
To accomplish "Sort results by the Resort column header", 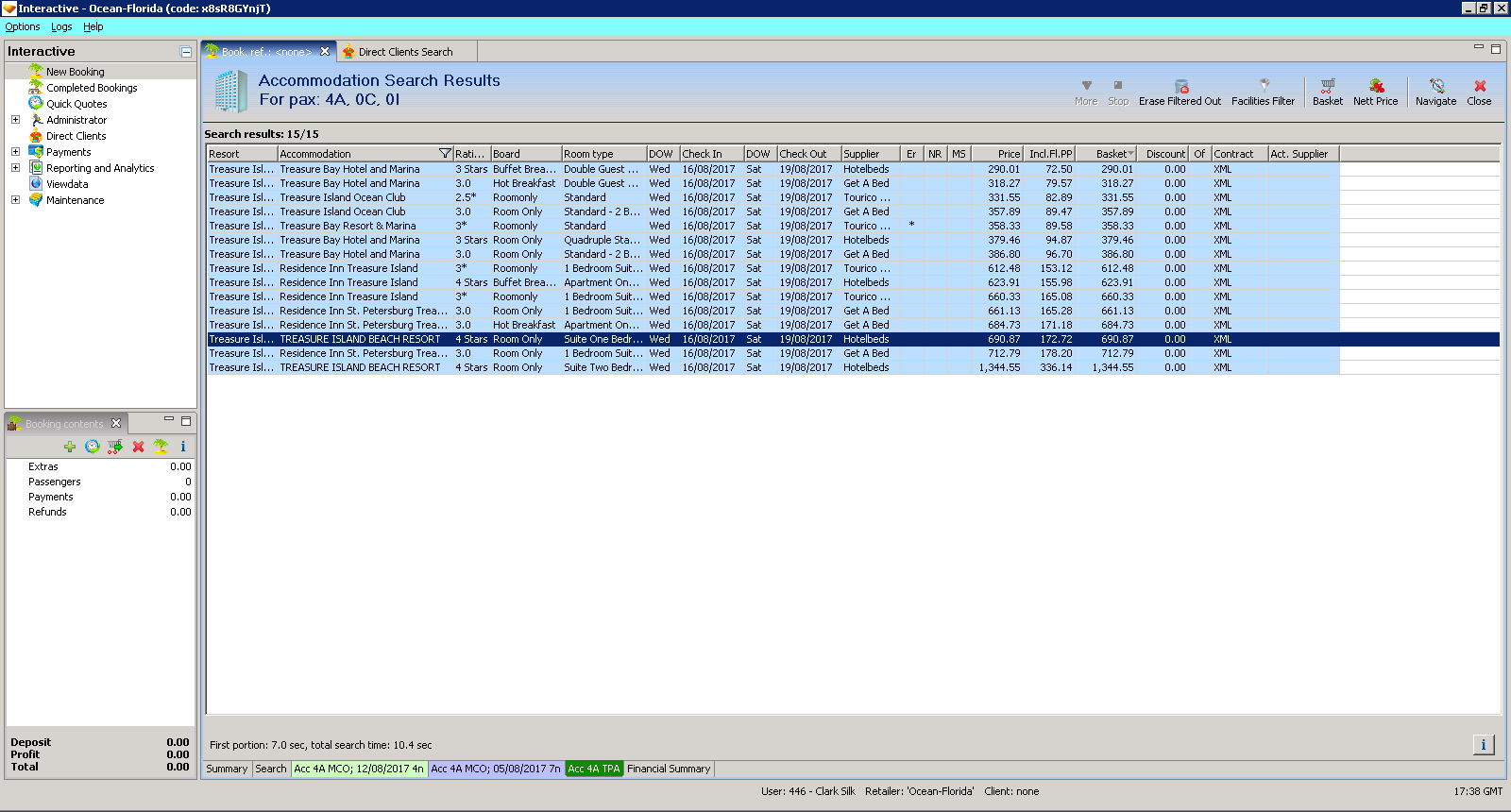I will [243, 154].
